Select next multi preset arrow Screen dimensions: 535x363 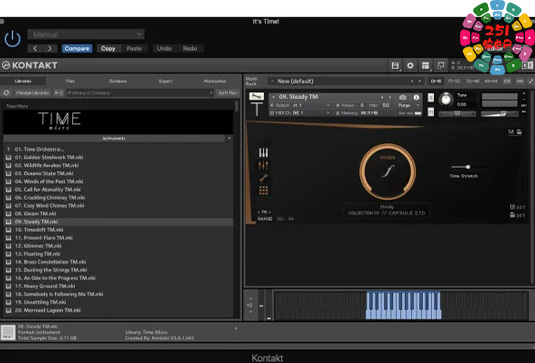tap(420, 81)
